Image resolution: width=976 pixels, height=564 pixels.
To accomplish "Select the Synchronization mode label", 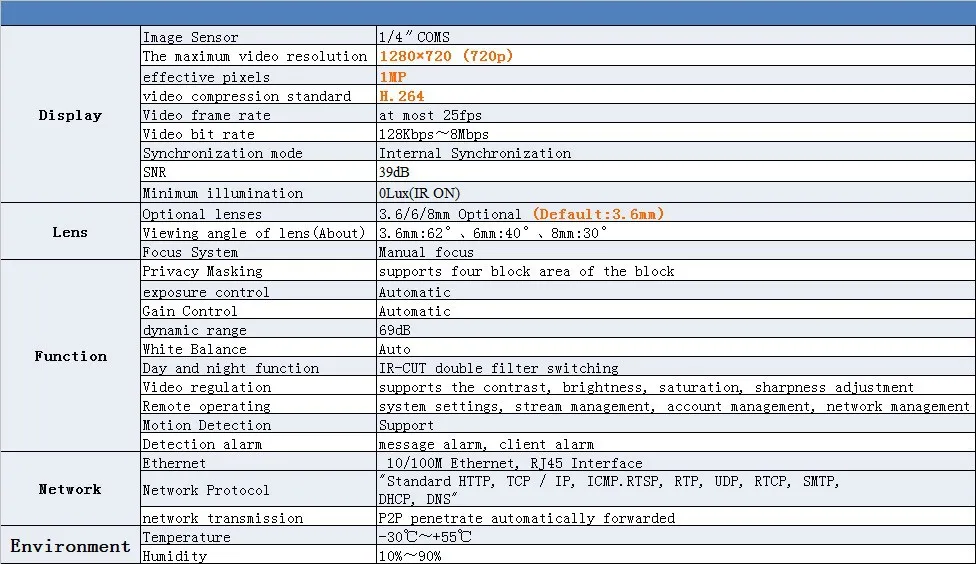I will coord(222,153).
